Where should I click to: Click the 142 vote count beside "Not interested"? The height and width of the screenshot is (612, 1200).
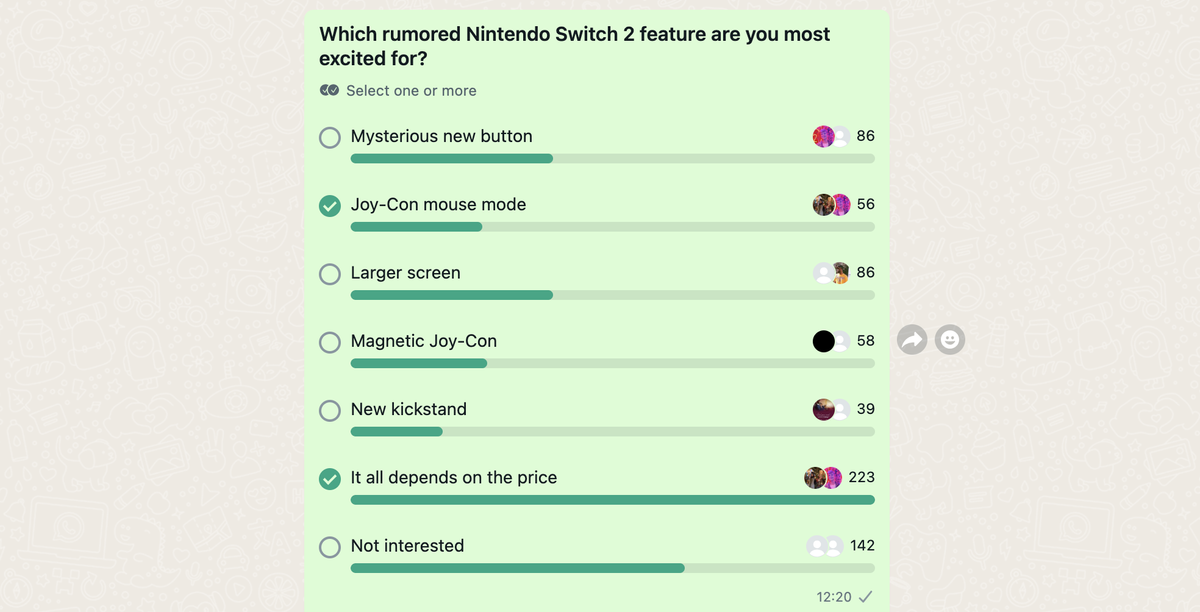pyautogui.click(x=861, y=545)
